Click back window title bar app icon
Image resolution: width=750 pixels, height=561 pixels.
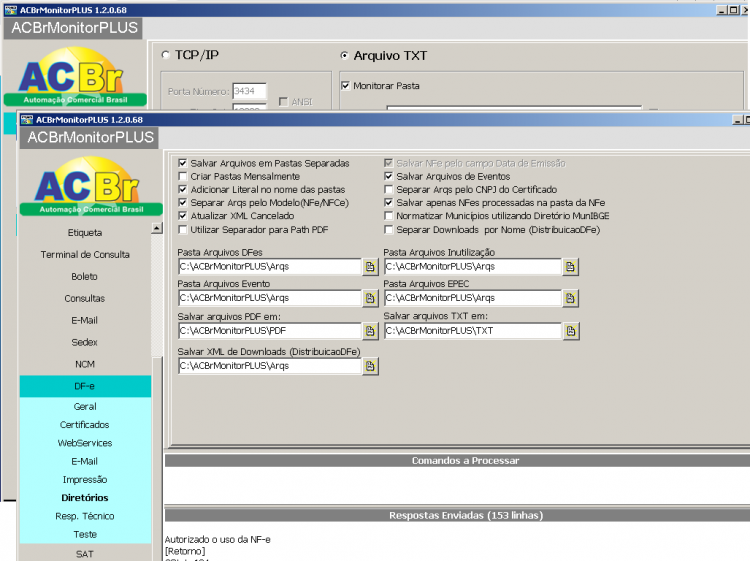point(11,10)
